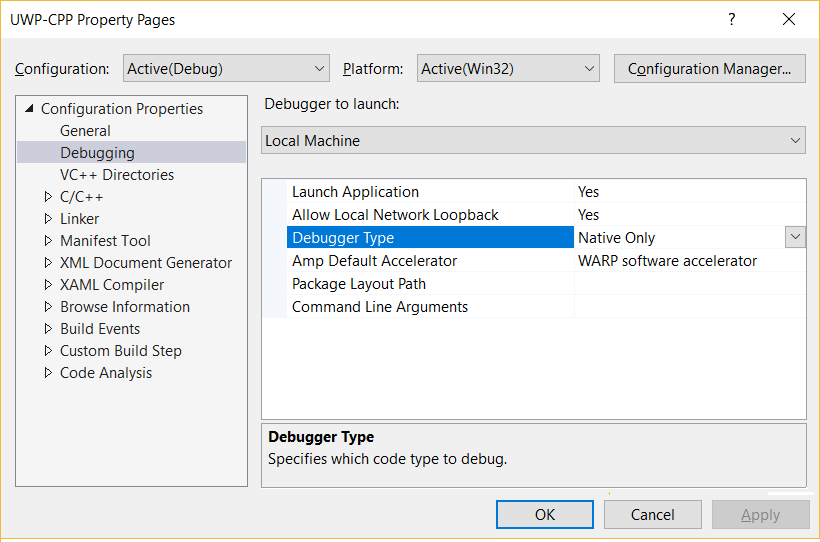Image resolution: width=820 pixels, height=542 pixels.
Task: Select the Linker tree label
Action: pos(79,219)
